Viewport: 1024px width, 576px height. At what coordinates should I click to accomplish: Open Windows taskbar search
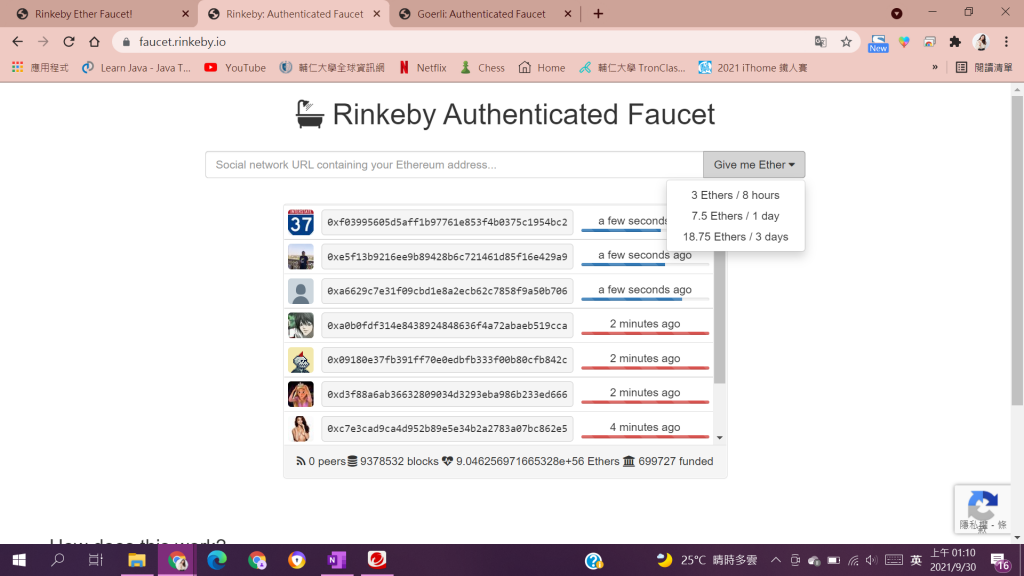pos(58,560)
